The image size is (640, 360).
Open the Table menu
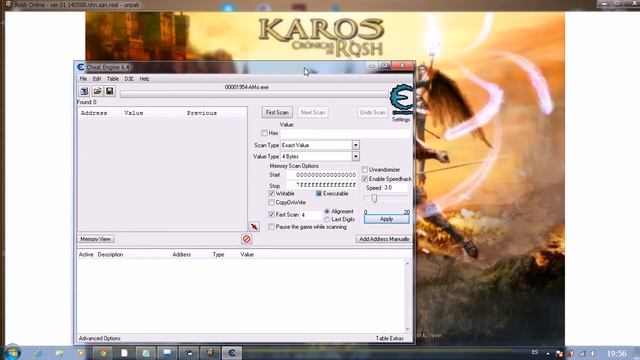113,79
